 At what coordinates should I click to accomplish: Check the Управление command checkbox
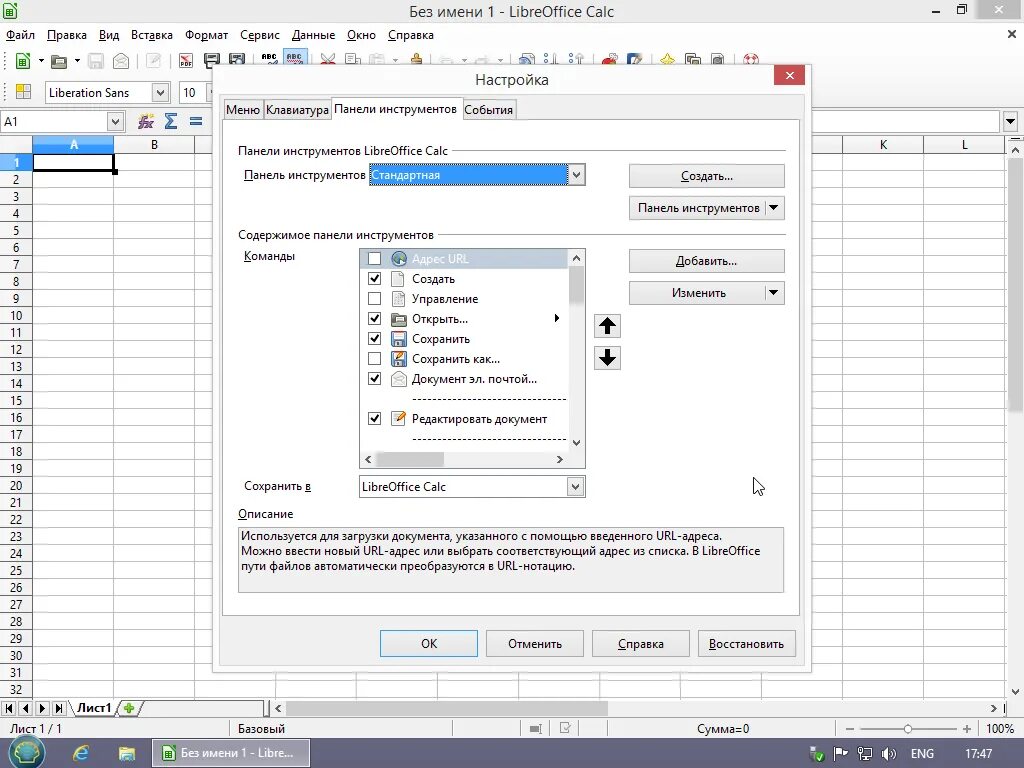[374, 299]
